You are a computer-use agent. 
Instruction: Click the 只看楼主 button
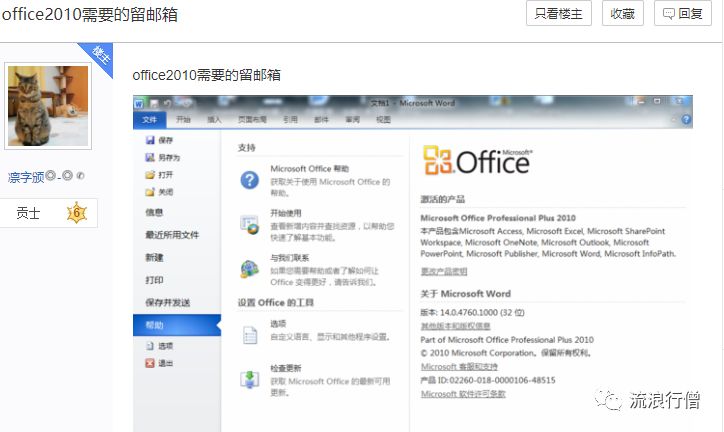click(559, 13)
